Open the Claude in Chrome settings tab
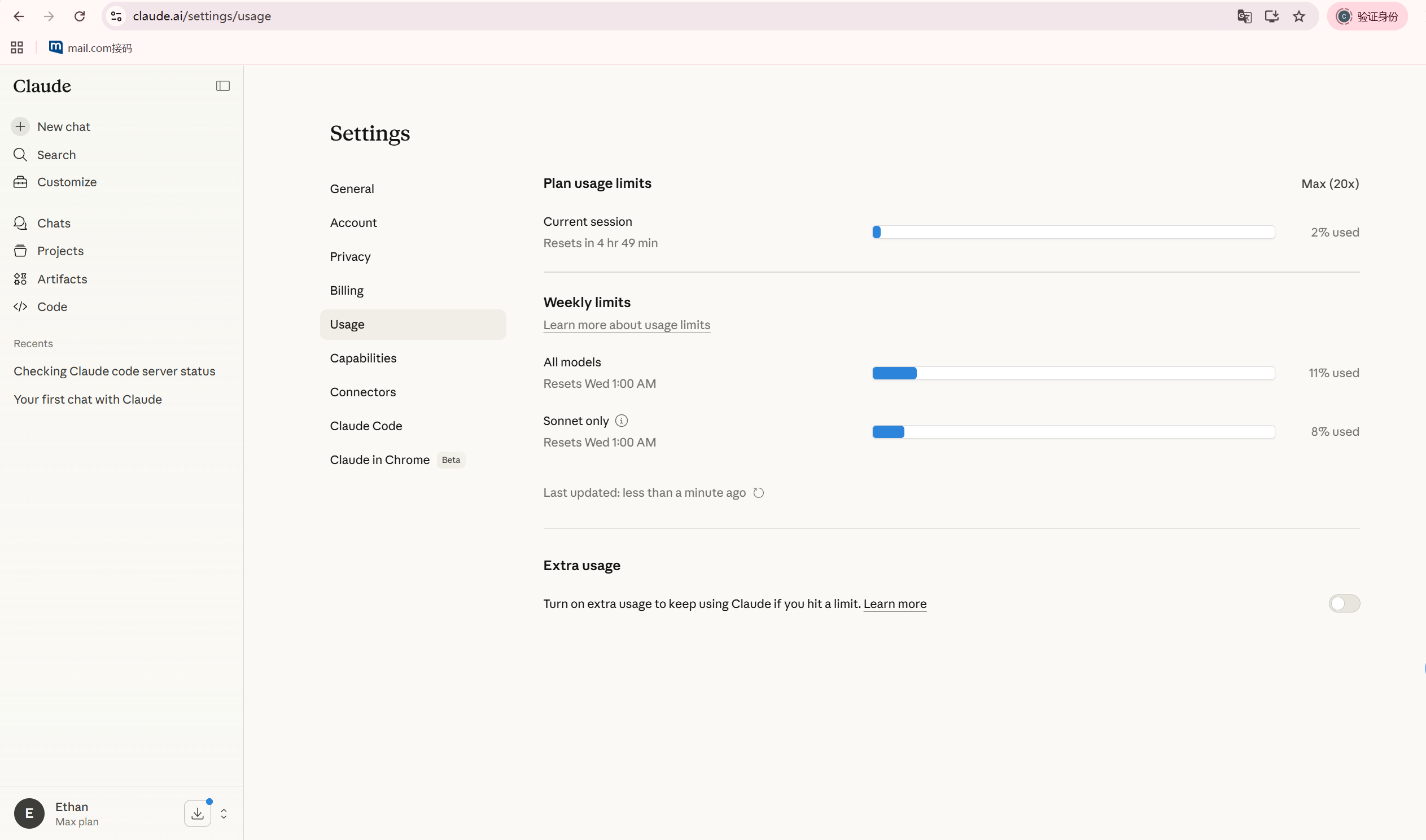1426x840 pixels. pos(380,460)
